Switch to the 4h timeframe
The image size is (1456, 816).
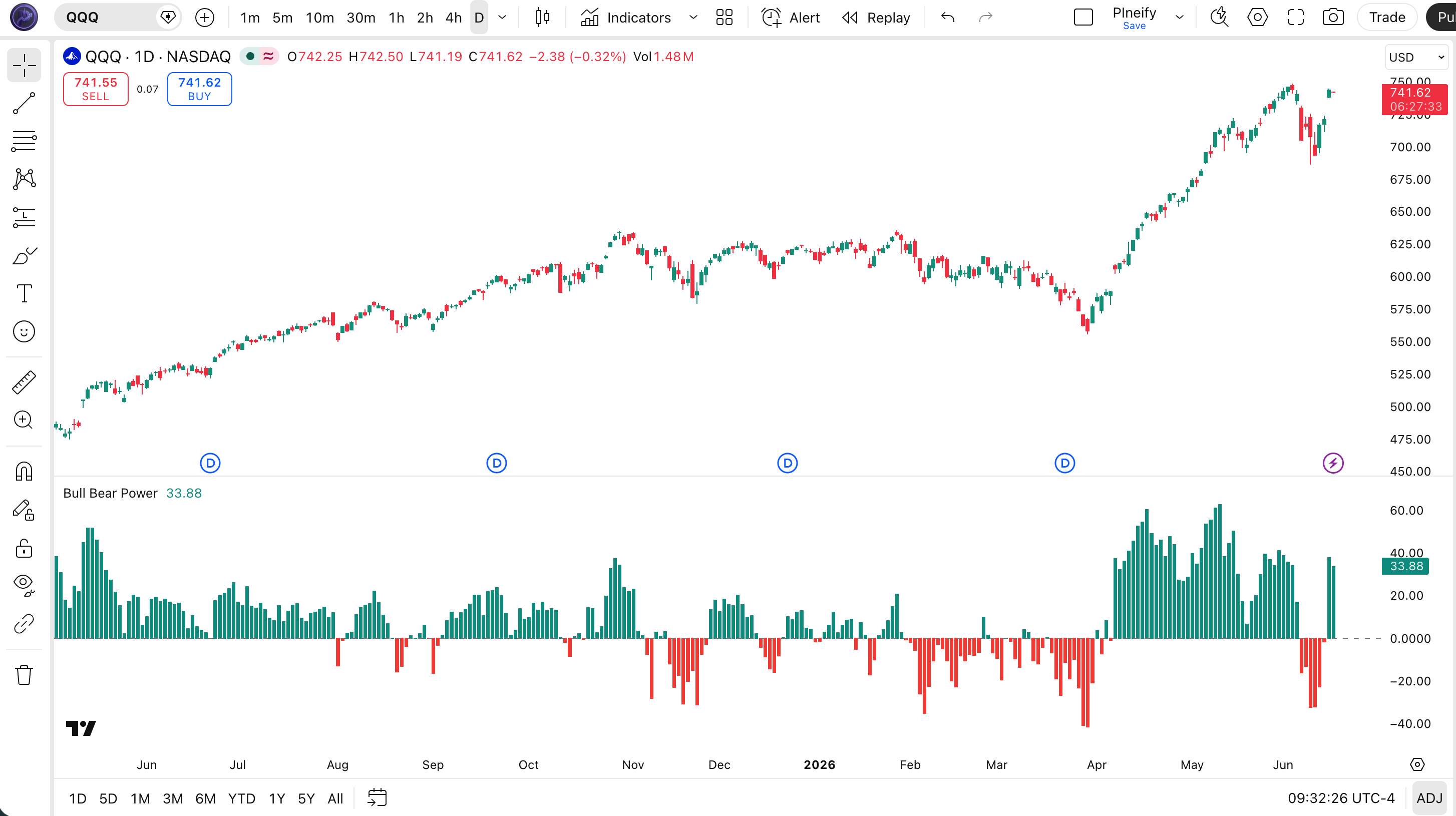[453, 18]
